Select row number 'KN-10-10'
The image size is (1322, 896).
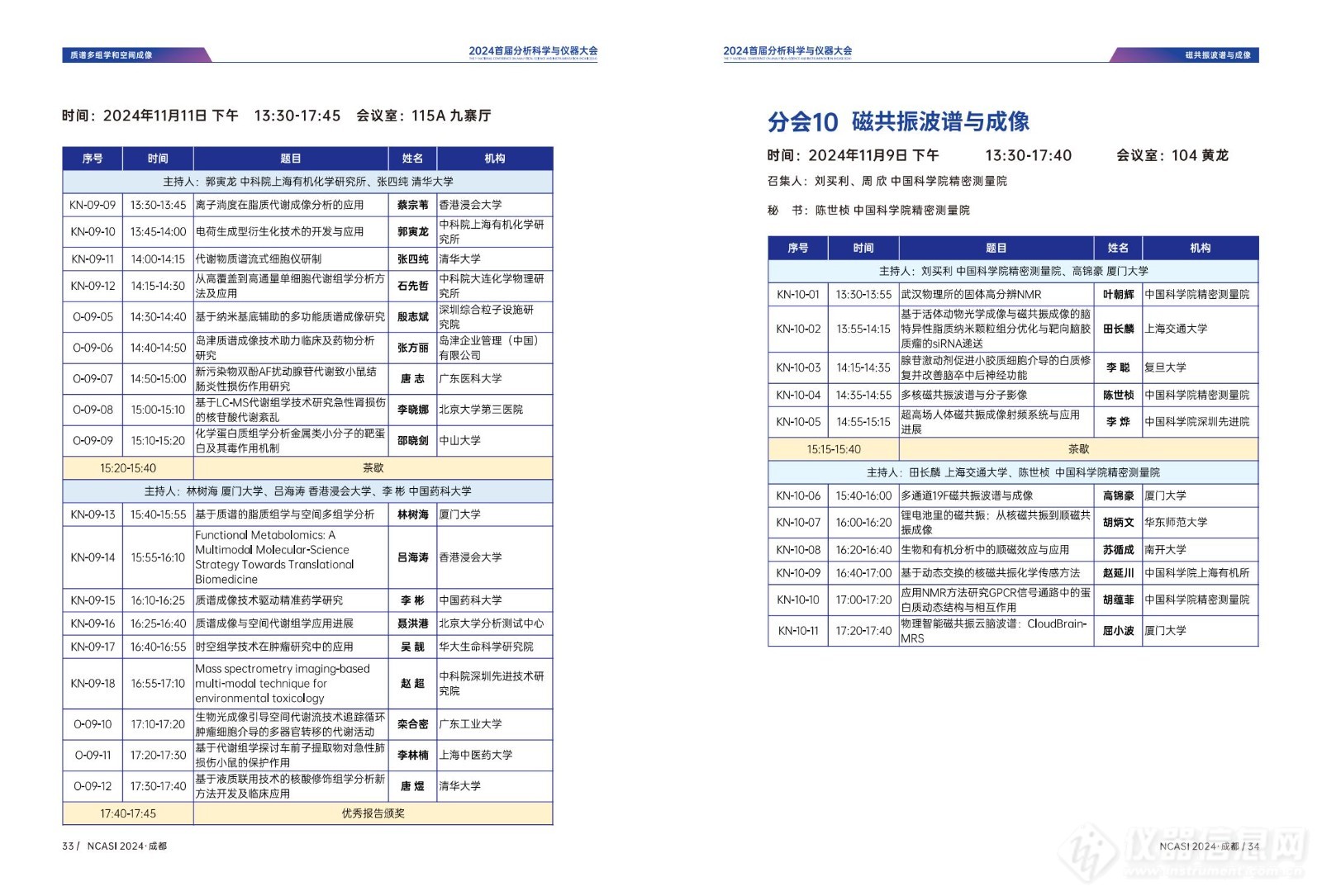click(x=798, y=600)
